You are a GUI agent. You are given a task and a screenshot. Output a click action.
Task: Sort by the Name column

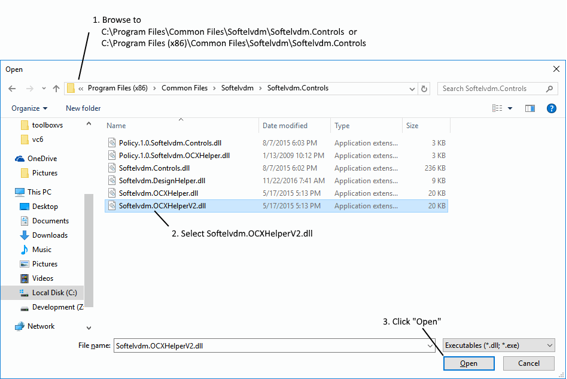(116, 125)
